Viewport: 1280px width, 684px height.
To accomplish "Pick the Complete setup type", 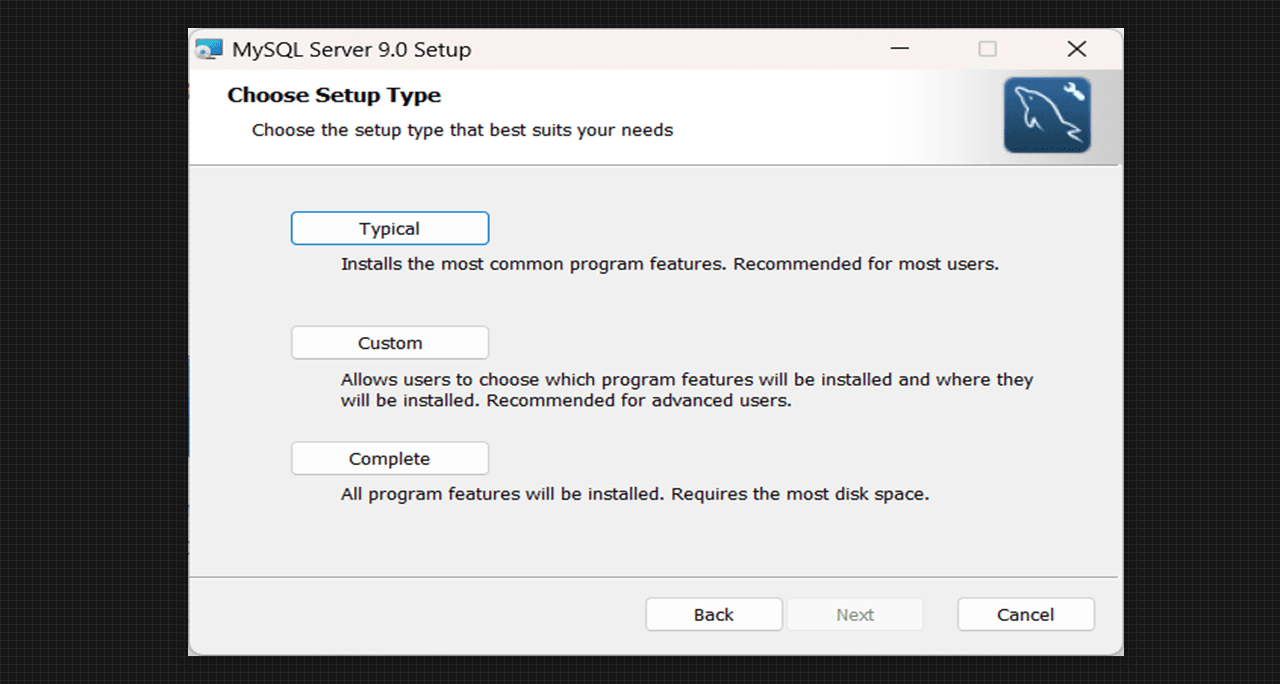I will [x=389, y=459].
